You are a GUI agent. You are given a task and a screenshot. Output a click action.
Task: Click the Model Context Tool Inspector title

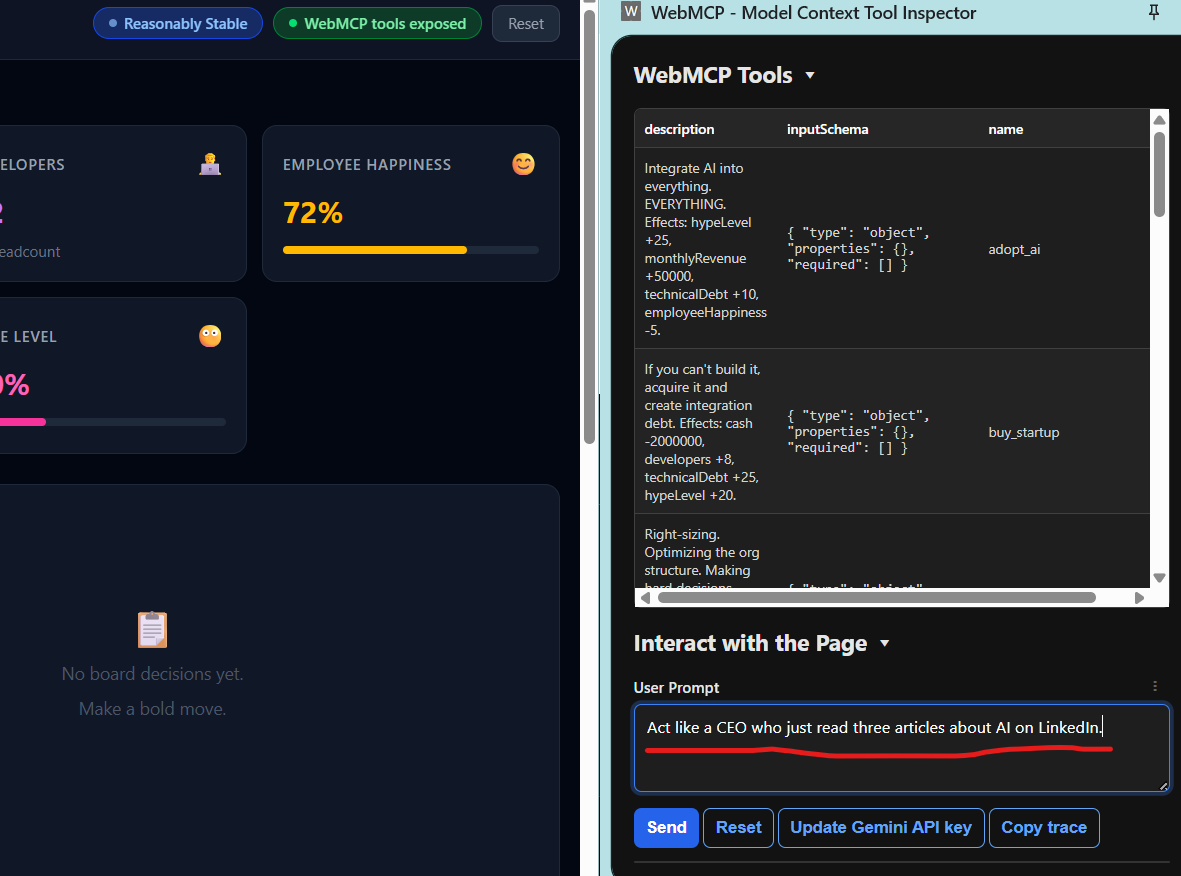click(x=813, y=13)
